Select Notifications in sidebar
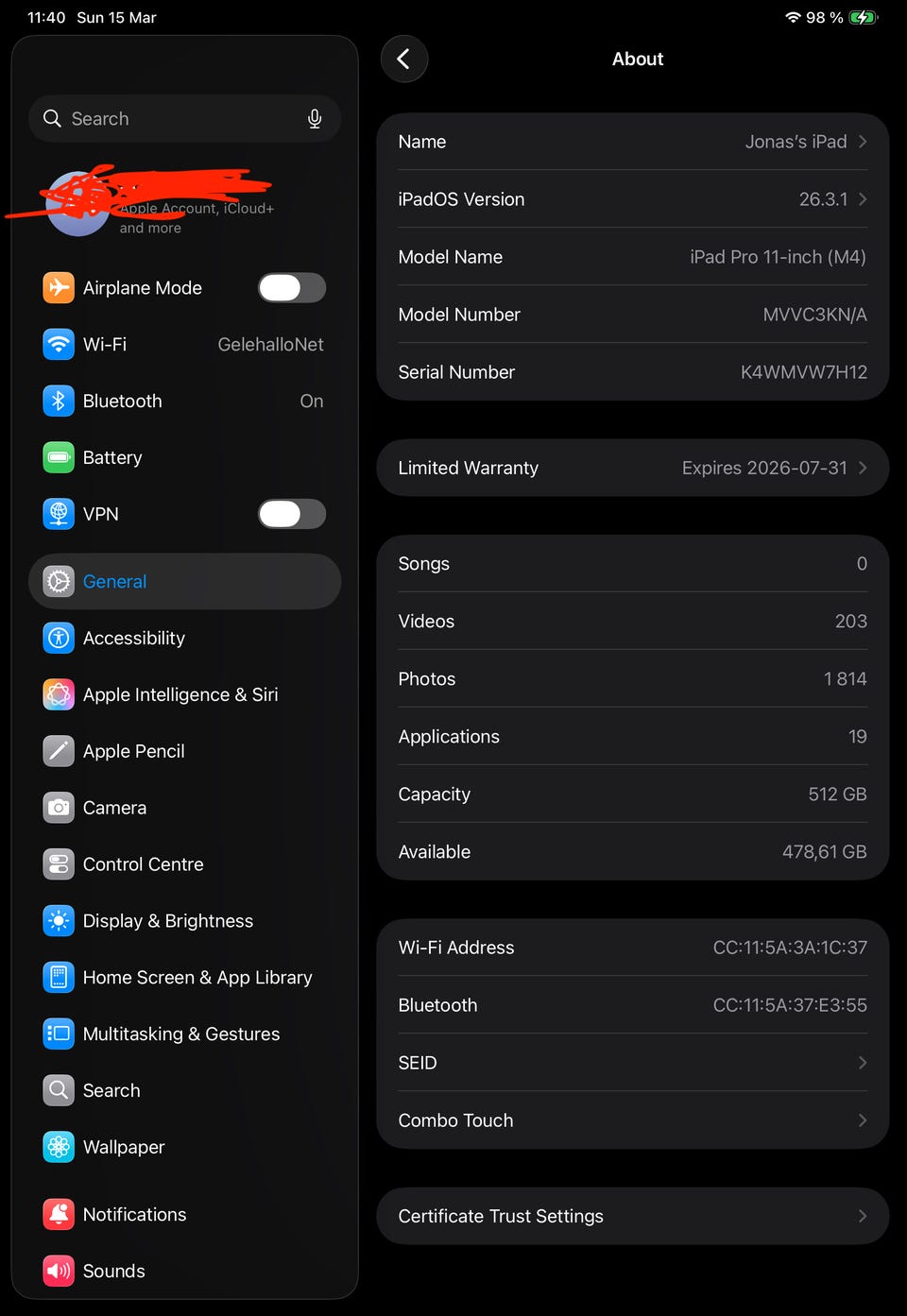Image resolution: width=907 pixels, height=1316 pixels. point(184,1214)
